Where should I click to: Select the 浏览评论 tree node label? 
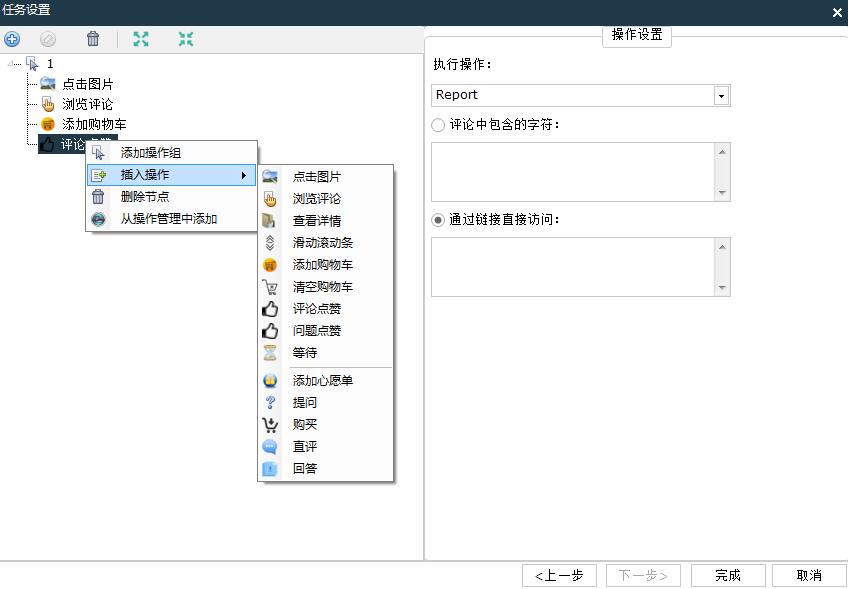pos(88,104)
